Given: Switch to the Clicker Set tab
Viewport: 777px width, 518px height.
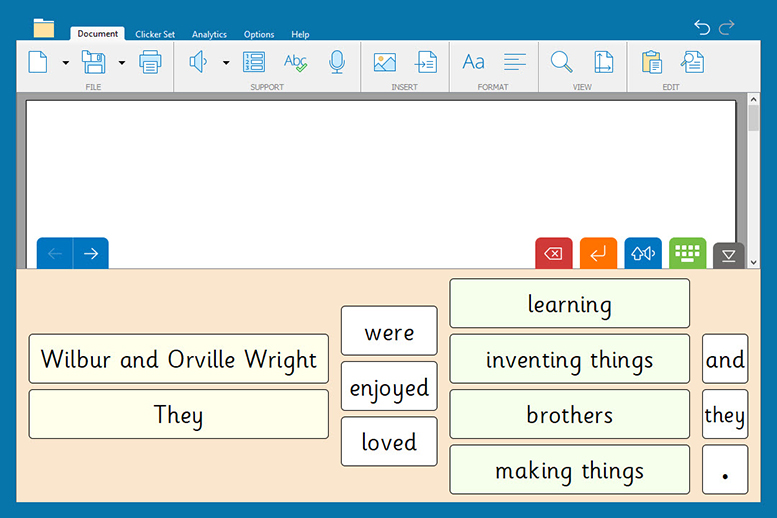Looking at the screenshot, I should point(155,34).
